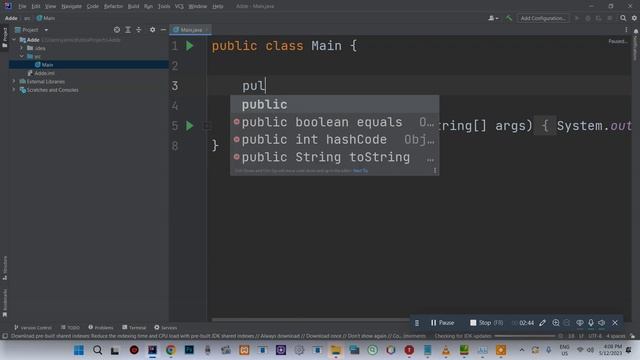The image size is (640, 360).
Task: Toggle tool window bars icon in bottom-left corner
Action: pos(4,336)
